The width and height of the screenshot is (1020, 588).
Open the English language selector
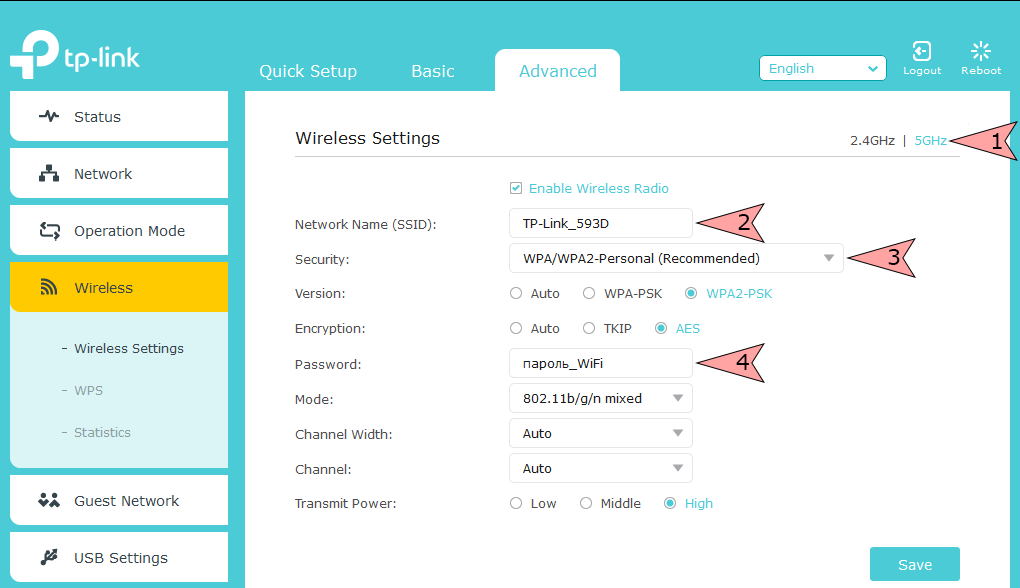click(822, 68)
